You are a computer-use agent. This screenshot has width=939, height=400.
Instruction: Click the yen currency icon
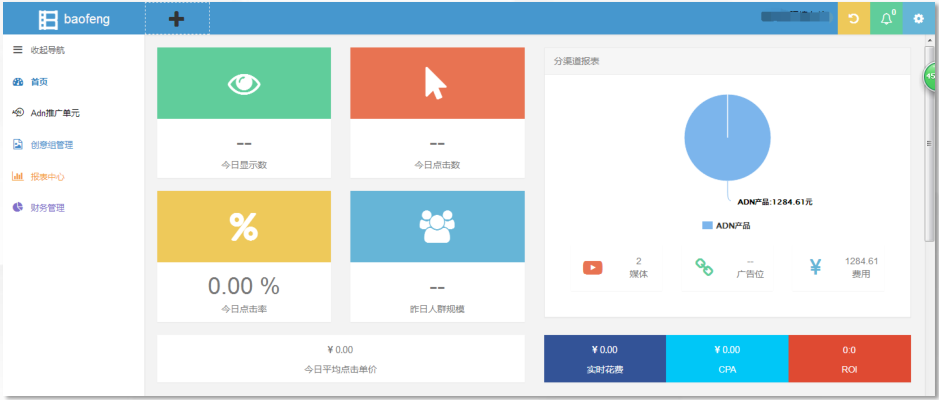tap(815, 267)
